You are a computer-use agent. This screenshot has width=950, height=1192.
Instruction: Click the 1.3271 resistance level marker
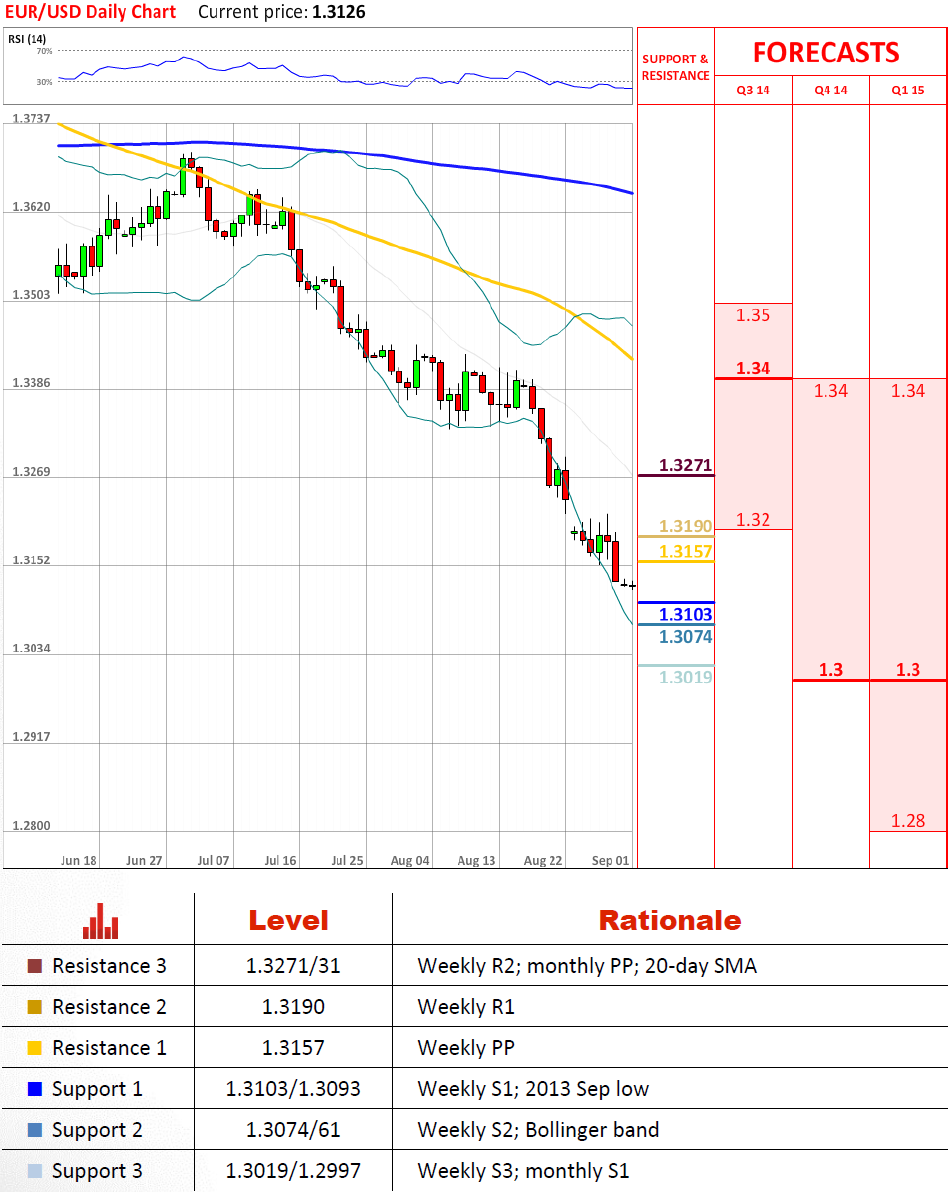(x=685, y=465)
